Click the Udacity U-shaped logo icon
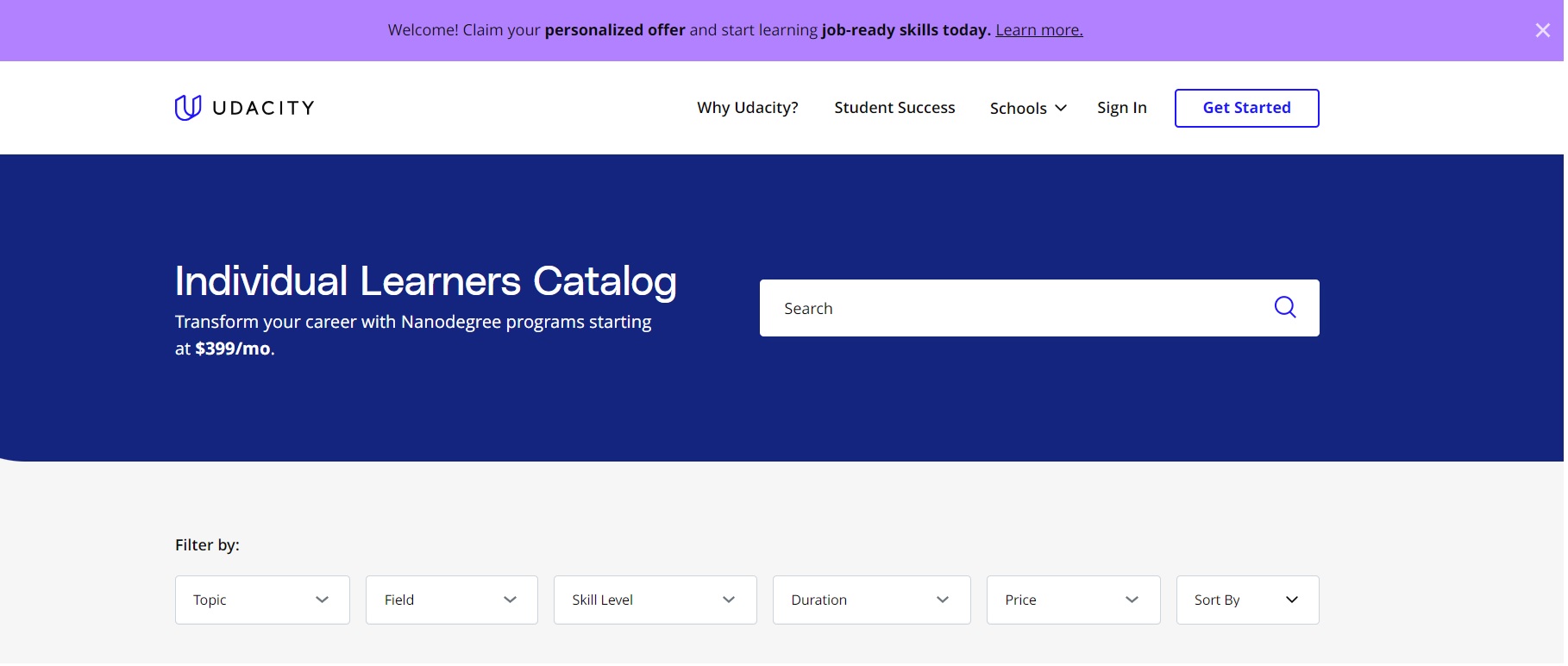Image resolution: width=1568 pixels, height=666 pixels. [x=188, y=108]
